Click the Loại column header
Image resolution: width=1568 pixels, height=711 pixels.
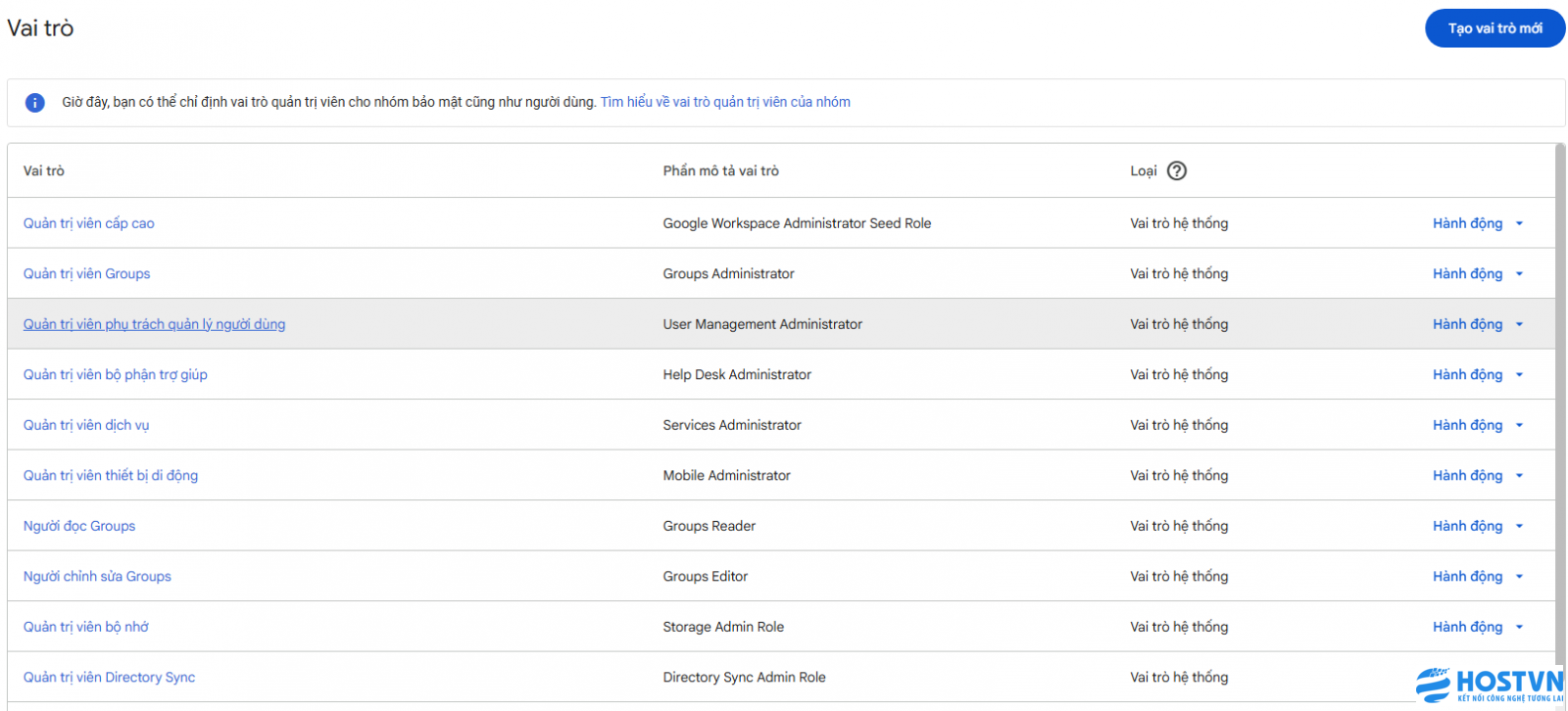click(1144, 170)
